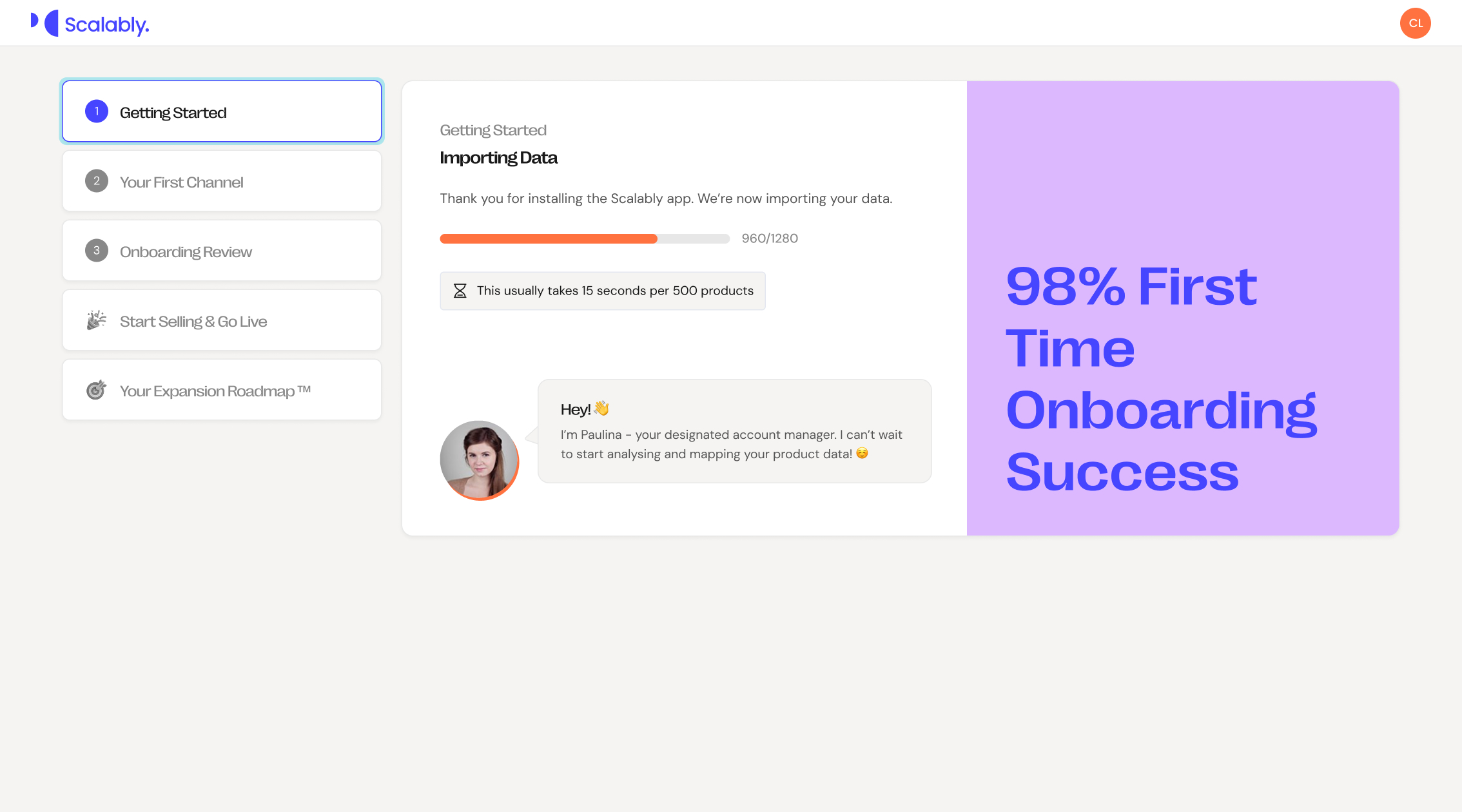1462x812 pixels.
Task: Select Start Selling & Go Live
Action: (x=193, y=322)
